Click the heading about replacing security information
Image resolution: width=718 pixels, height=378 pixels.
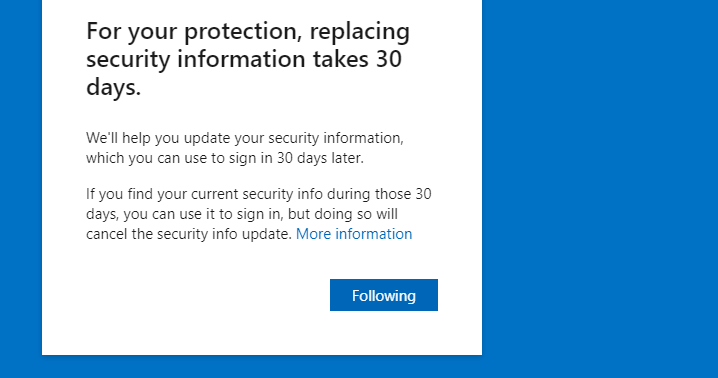point(248,59)
